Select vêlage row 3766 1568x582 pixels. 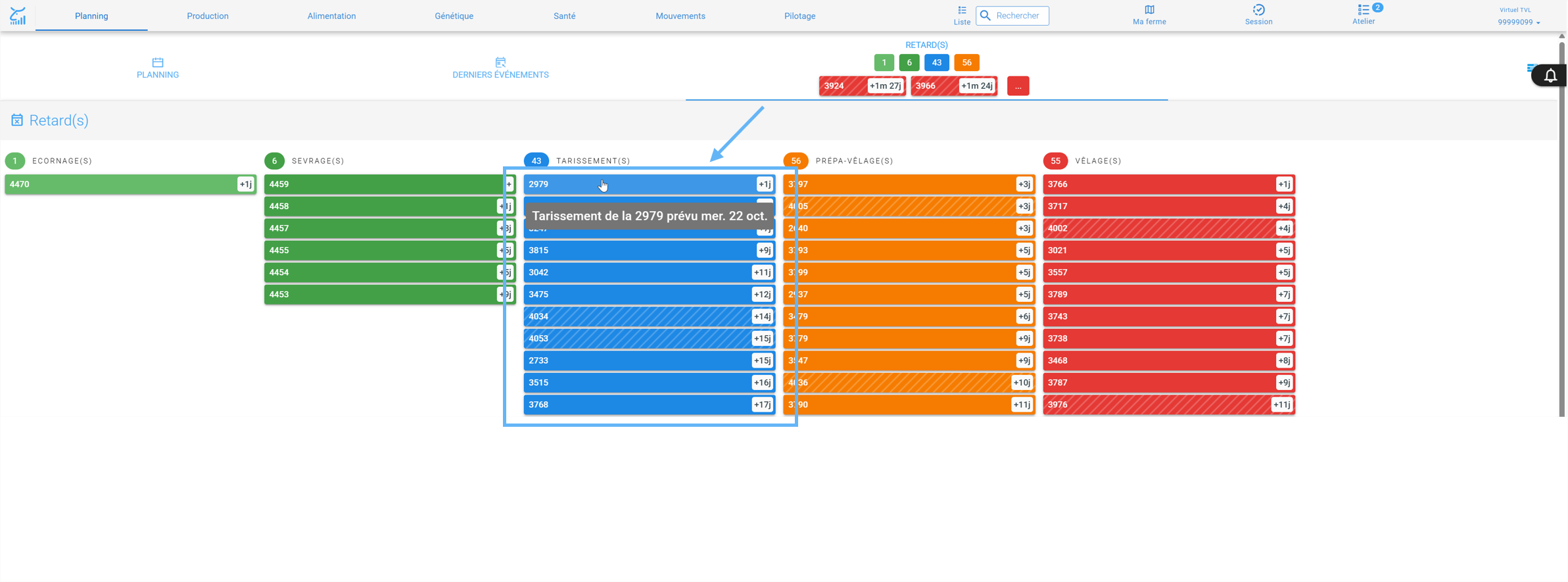click(x=1169, y=184)
